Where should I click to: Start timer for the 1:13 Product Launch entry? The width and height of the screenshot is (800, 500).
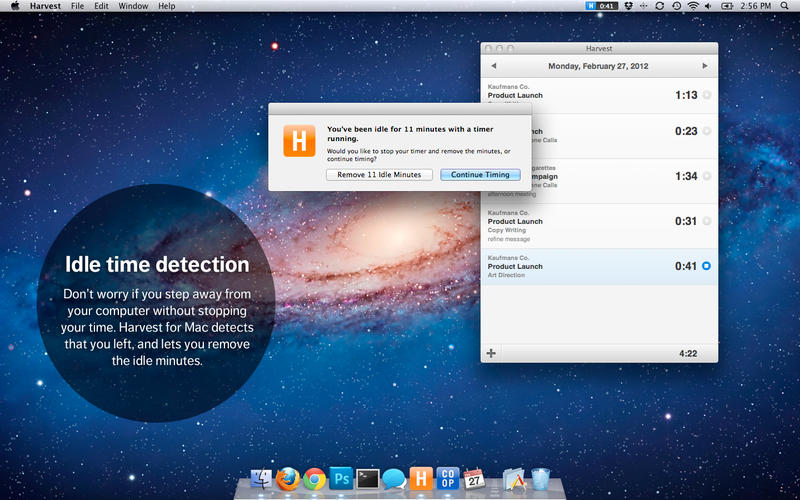click(706, 95)
